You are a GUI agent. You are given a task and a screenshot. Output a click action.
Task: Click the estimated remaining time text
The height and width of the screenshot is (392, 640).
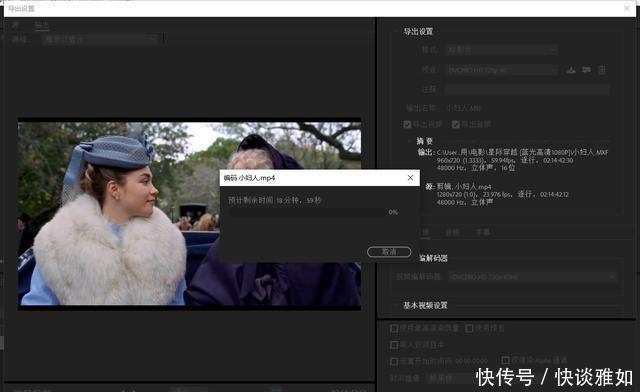click(275, 200)
